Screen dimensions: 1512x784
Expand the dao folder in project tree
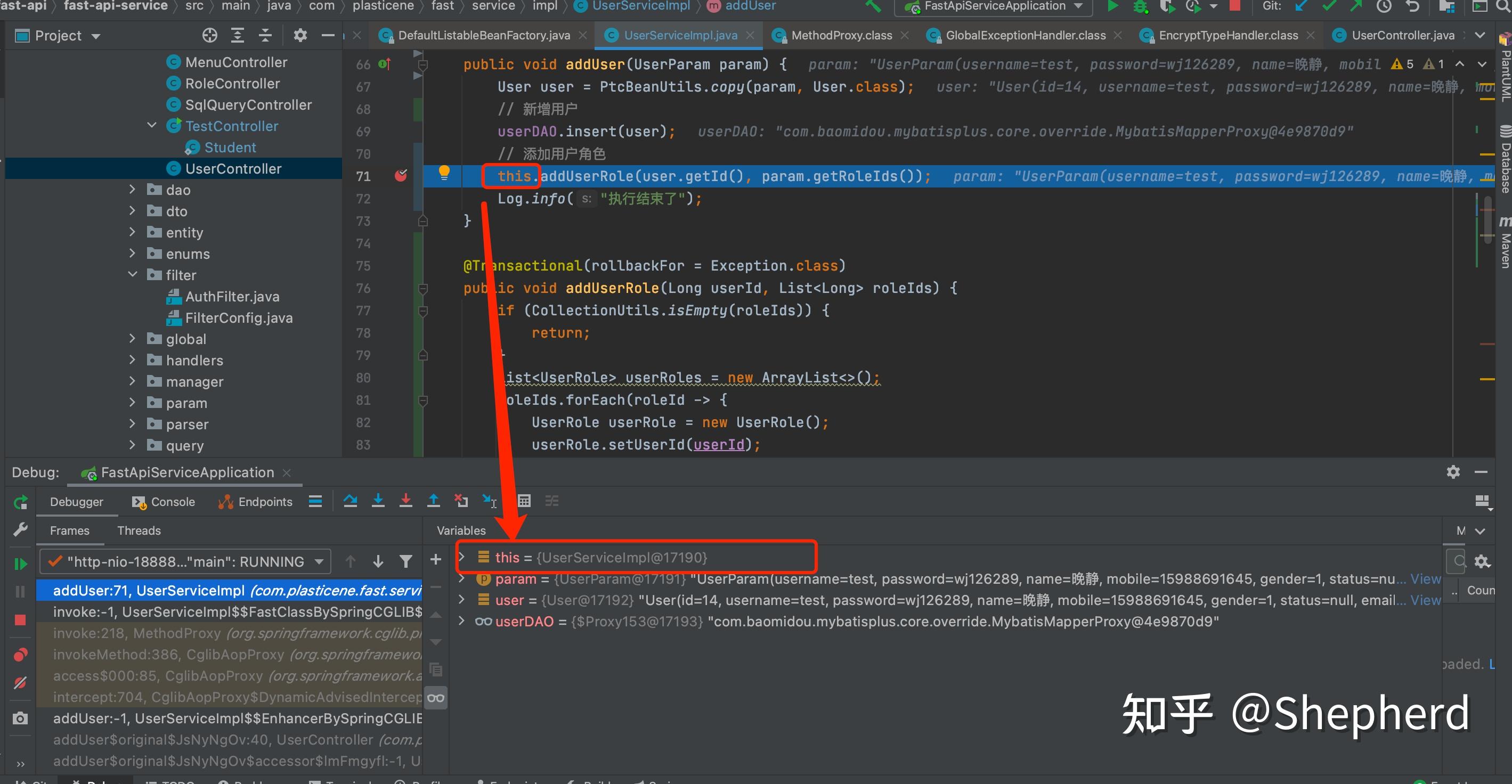coord(132,190)
